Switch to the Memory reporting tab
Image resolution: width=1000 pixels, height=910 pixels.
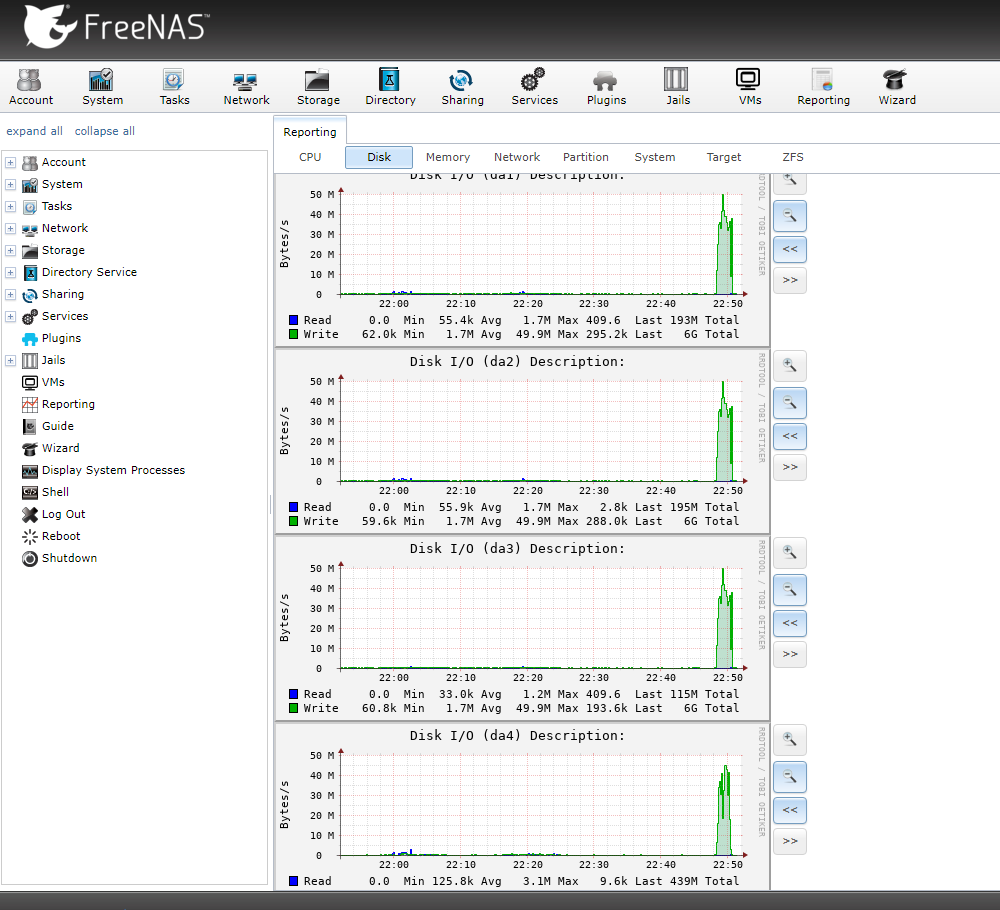(448, 157)
